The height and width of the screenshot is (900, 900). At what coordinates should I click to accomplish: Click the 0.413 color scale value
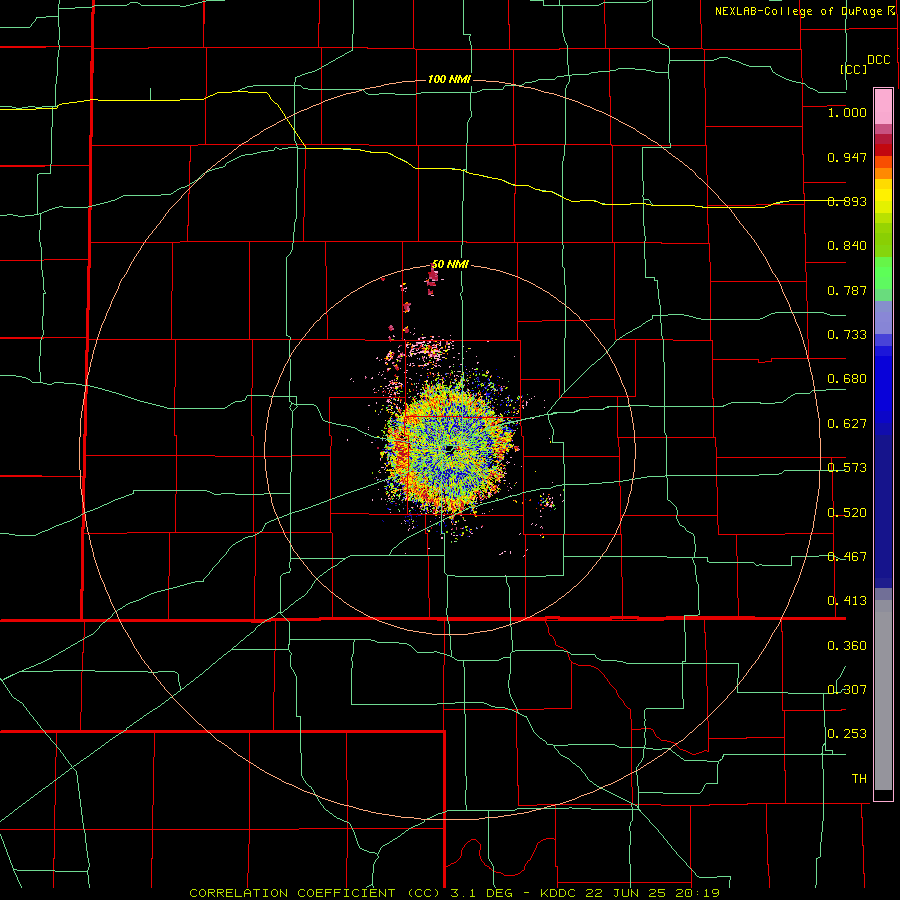(x=847, y=601)
